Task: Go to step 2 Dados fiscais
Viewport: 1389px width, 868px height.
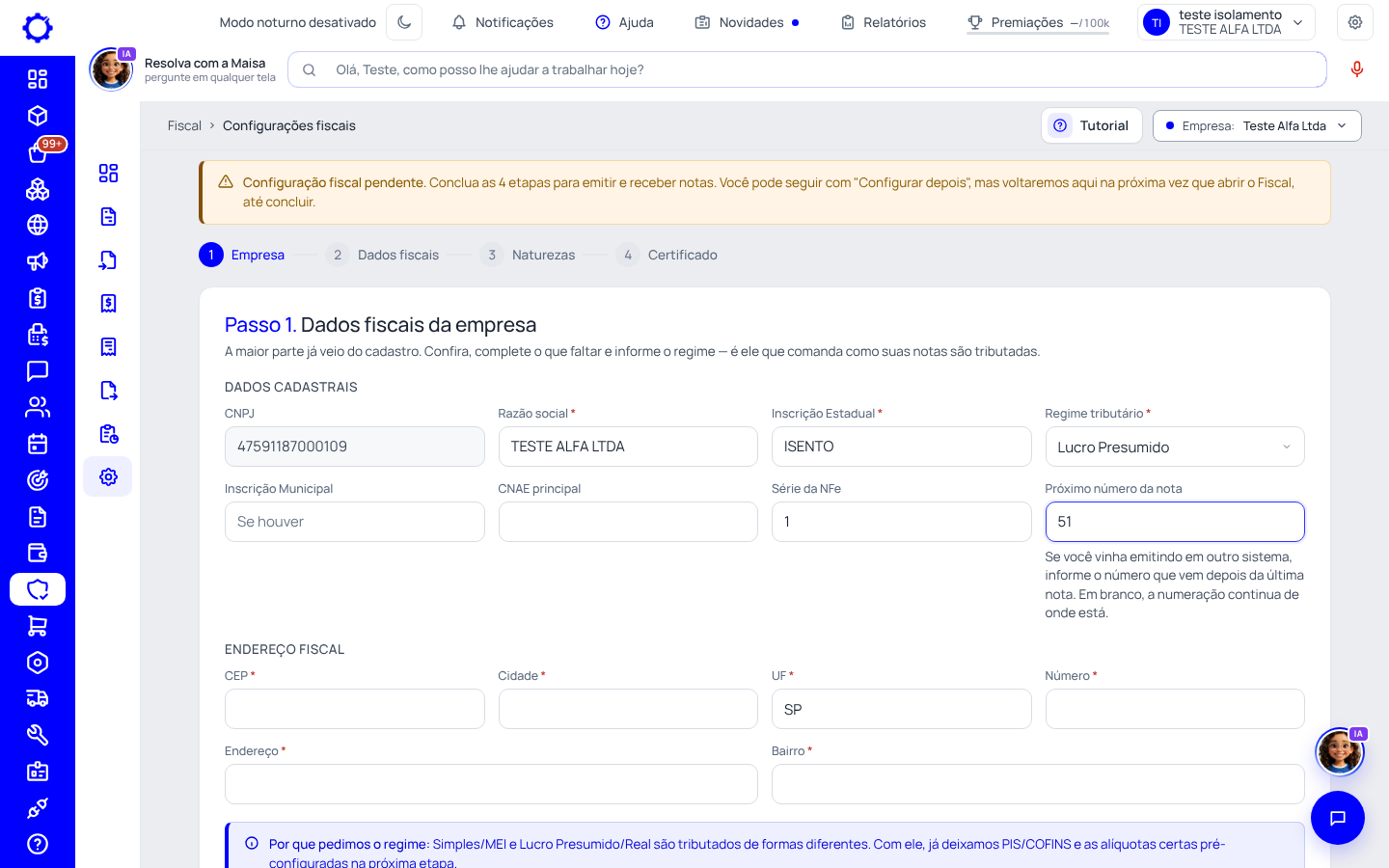Action: (x=383, y=255)
